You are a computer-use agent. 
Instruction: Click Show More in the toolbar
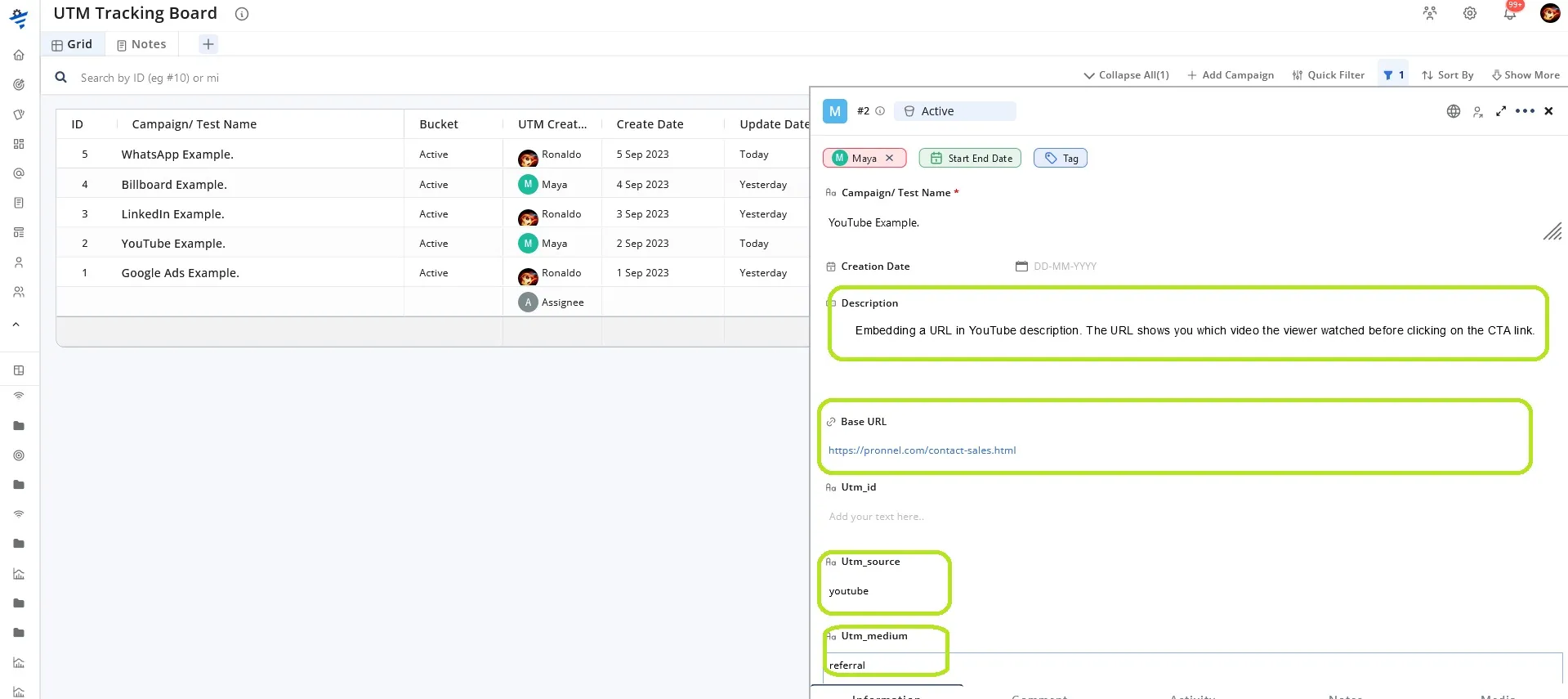1526,75
